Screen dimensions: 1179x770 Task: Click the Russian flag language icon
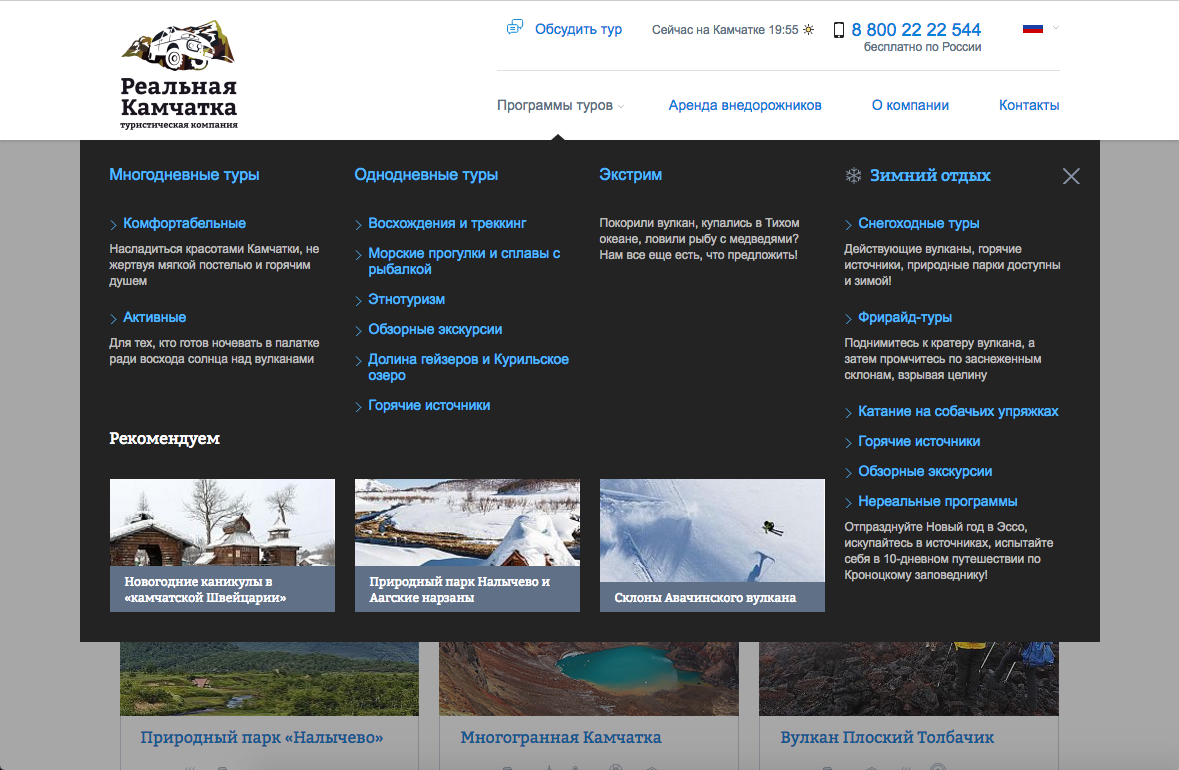coord(1032,29)
